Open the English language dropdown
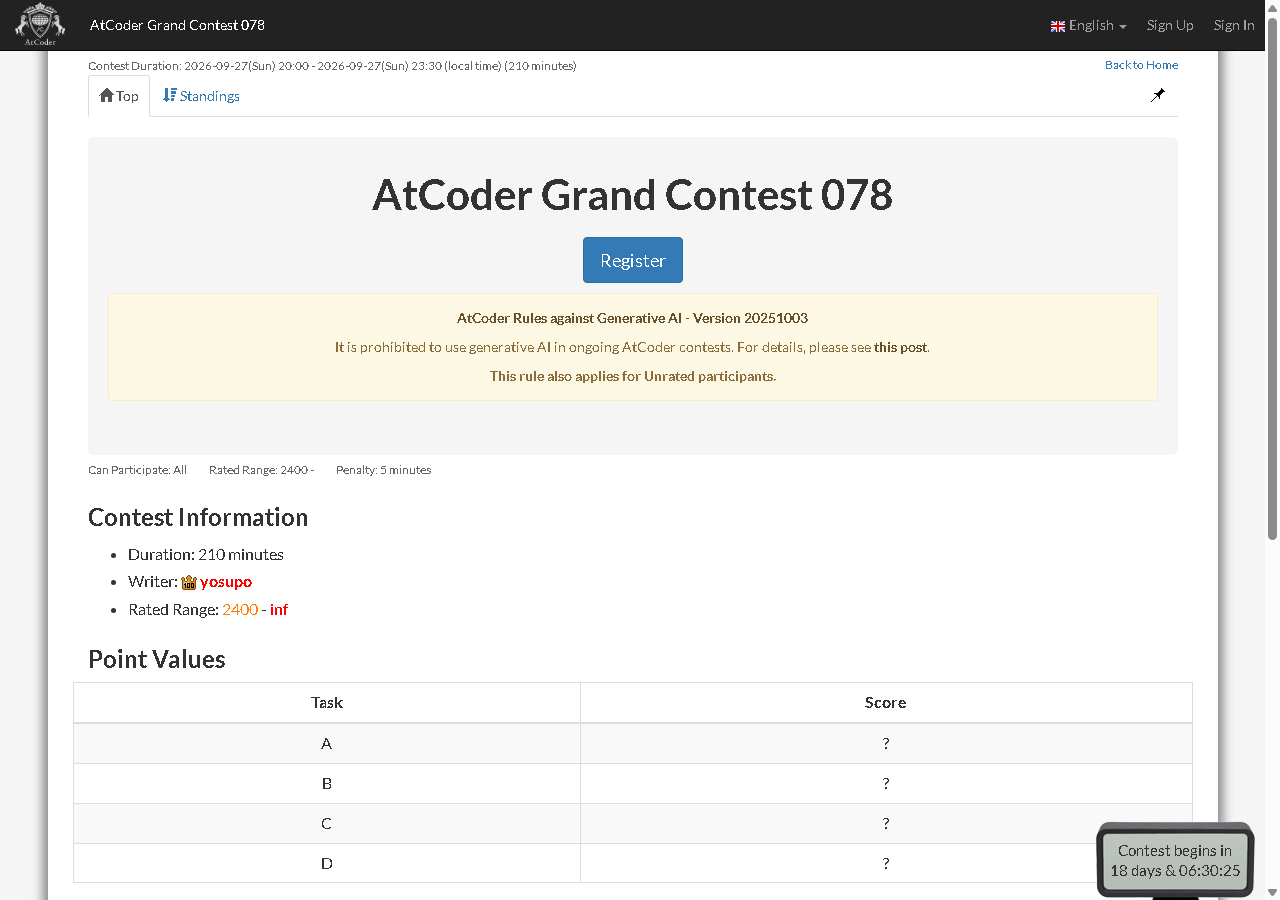 coord(1089,25)
